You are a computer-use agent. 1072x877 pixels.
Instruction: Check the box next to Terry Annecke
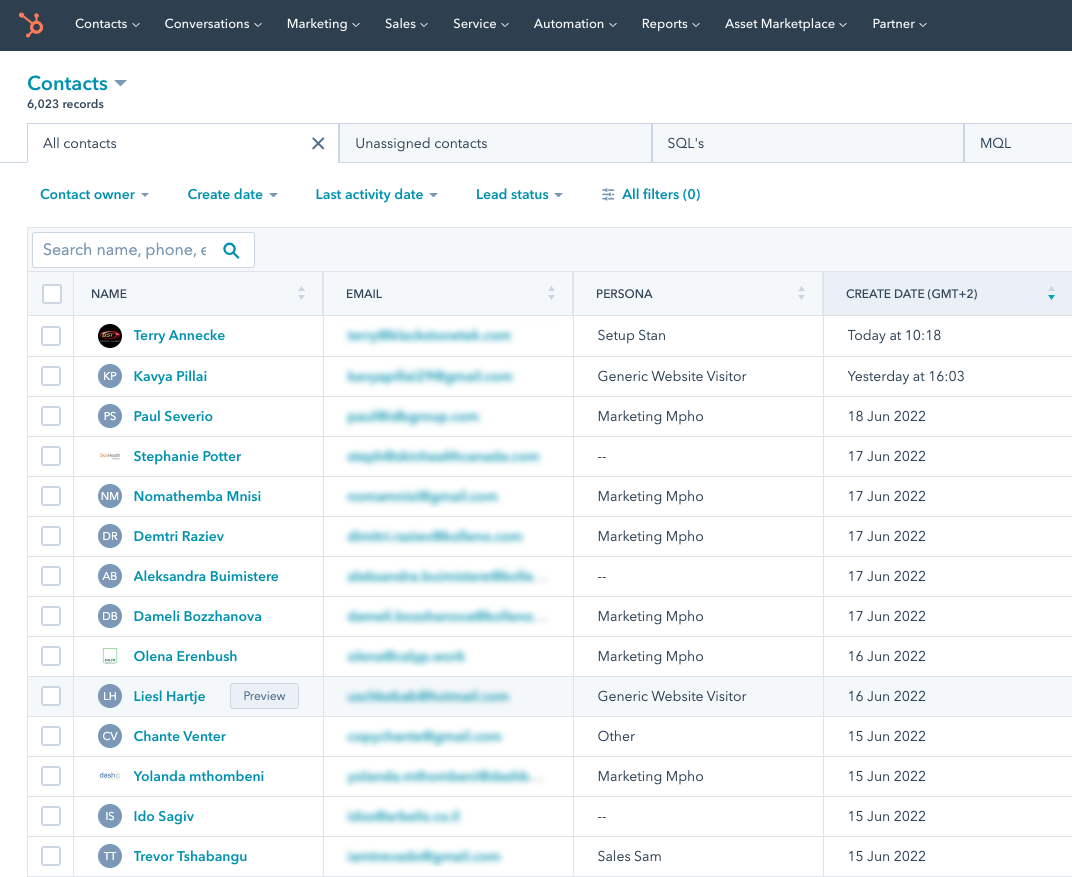[50, 336]
